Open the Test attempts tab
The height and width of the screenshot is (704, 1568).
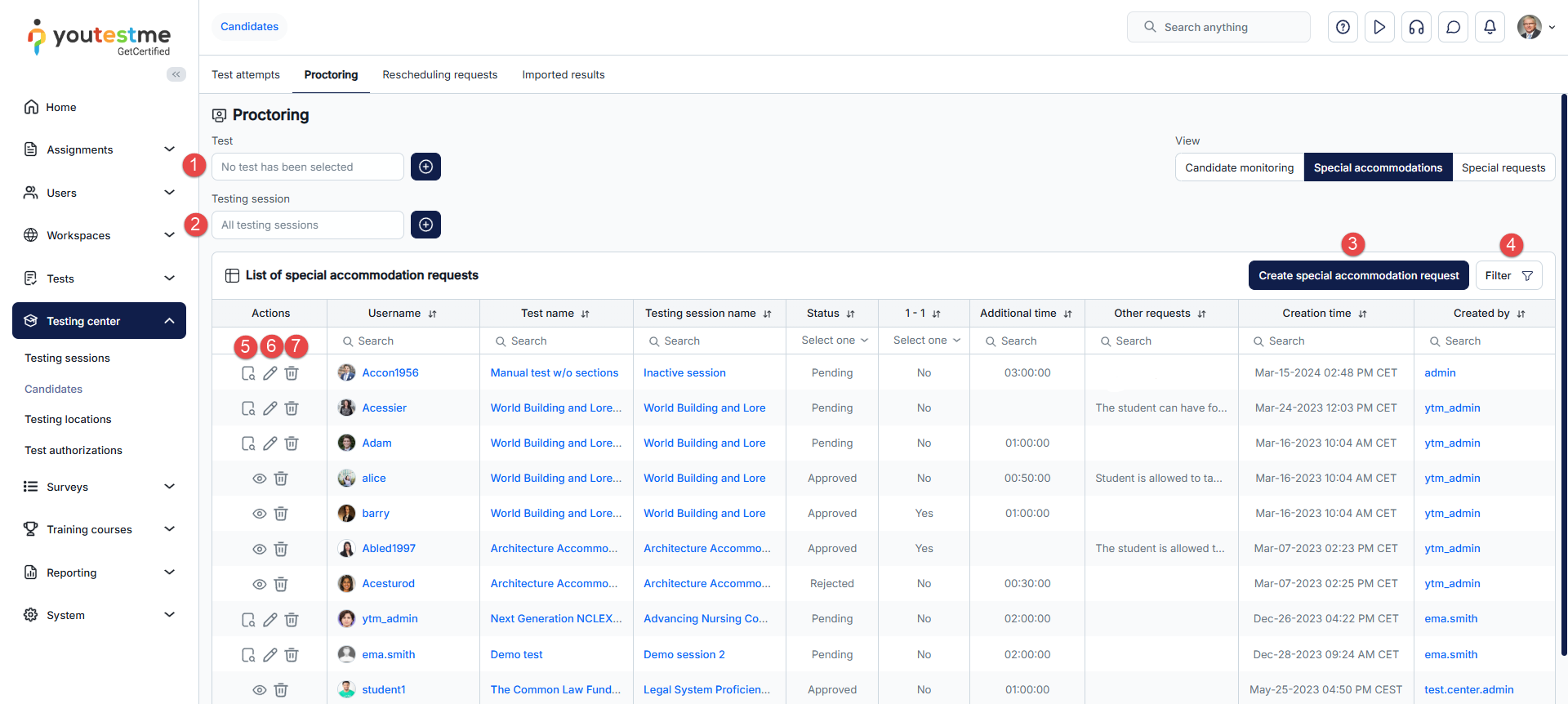click(x=245, y=74)
